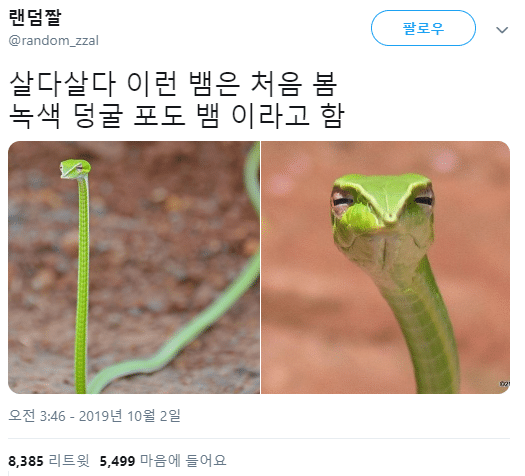
Task: Click the 오전 3:46 tweet timestamp
Action: pos(37,416)
